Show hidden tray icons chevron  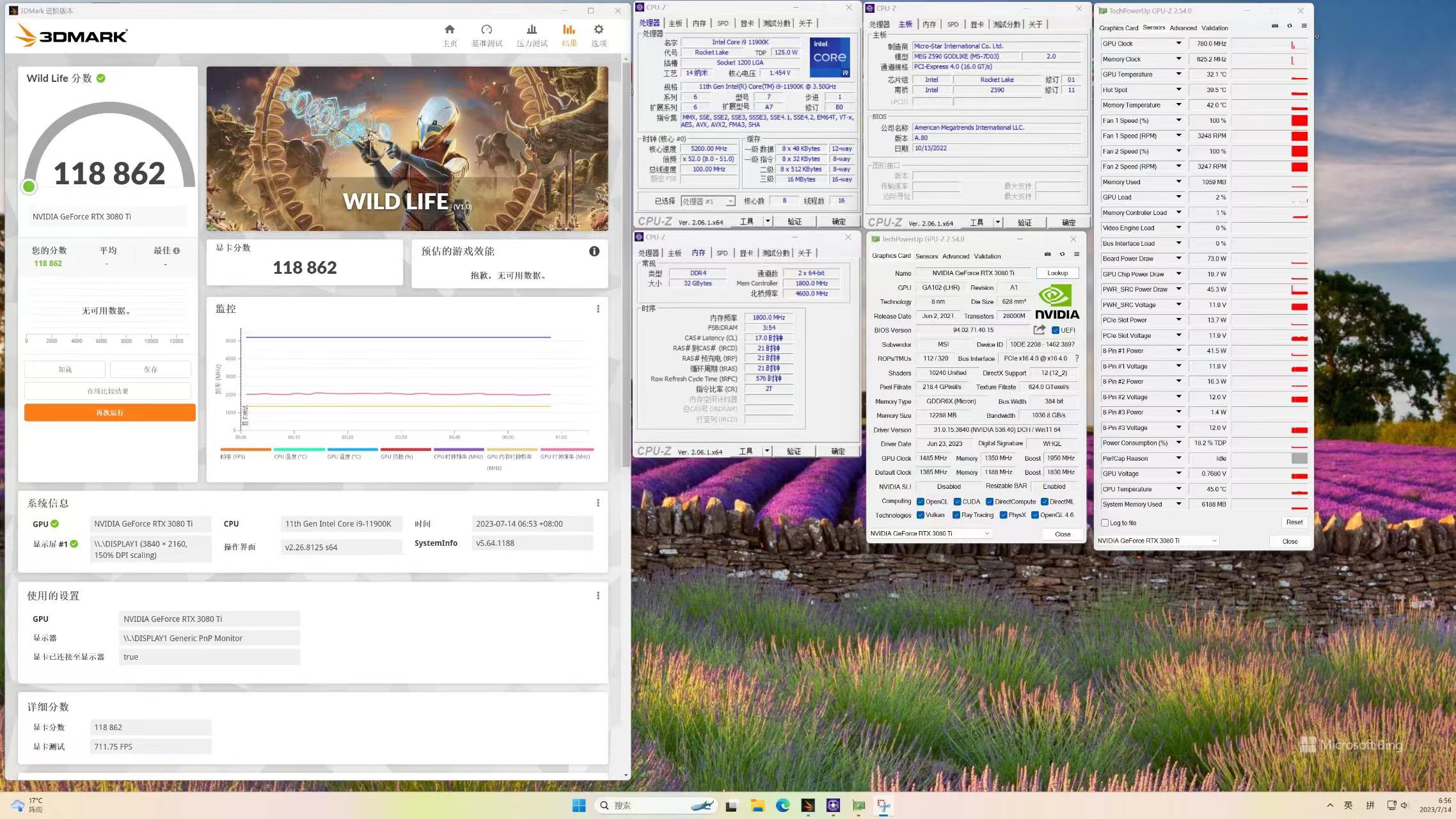pos(1331,806)
